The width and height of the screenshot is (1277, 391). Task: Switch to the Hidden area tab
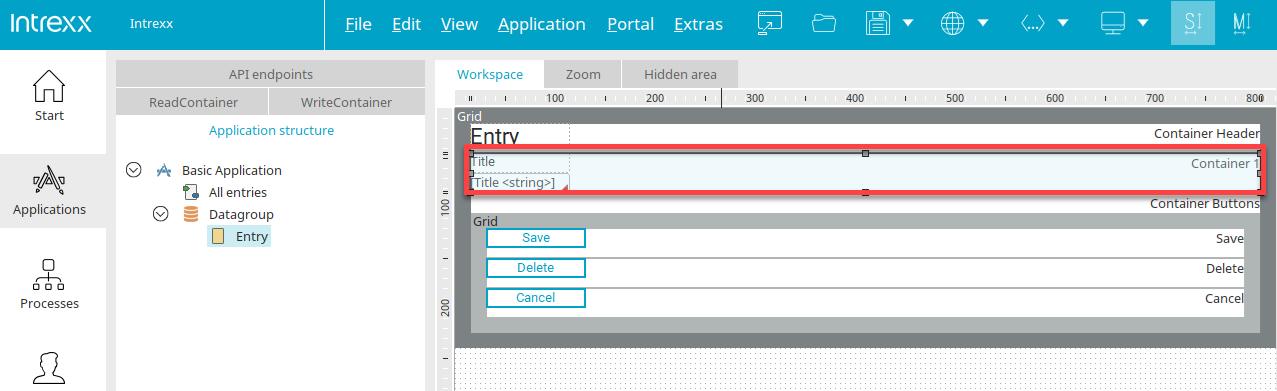coord(680,74)
